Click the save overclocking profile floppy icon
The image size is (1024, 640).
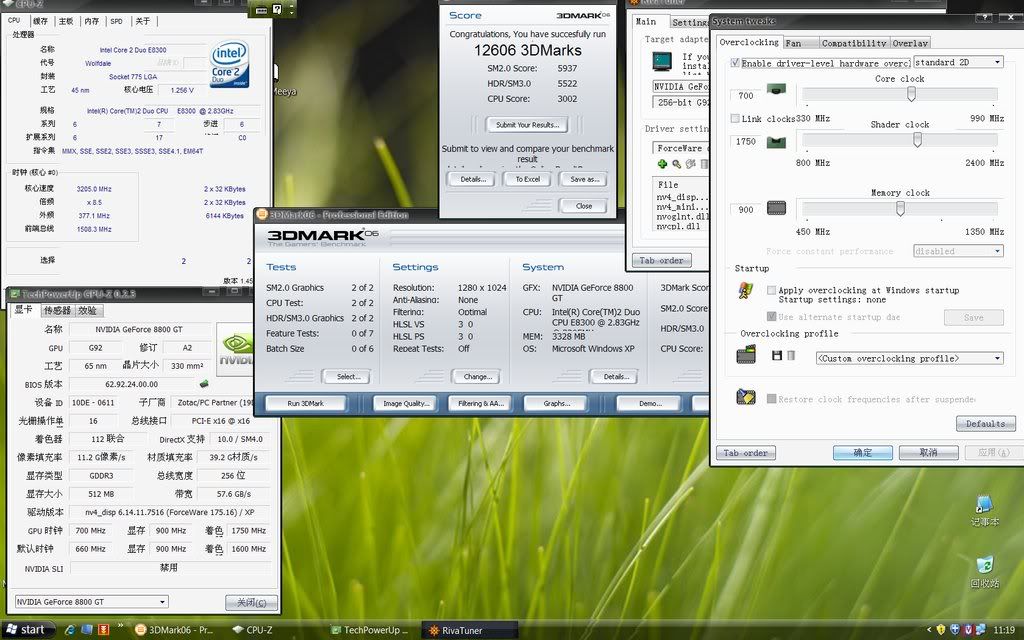[777, 355]
